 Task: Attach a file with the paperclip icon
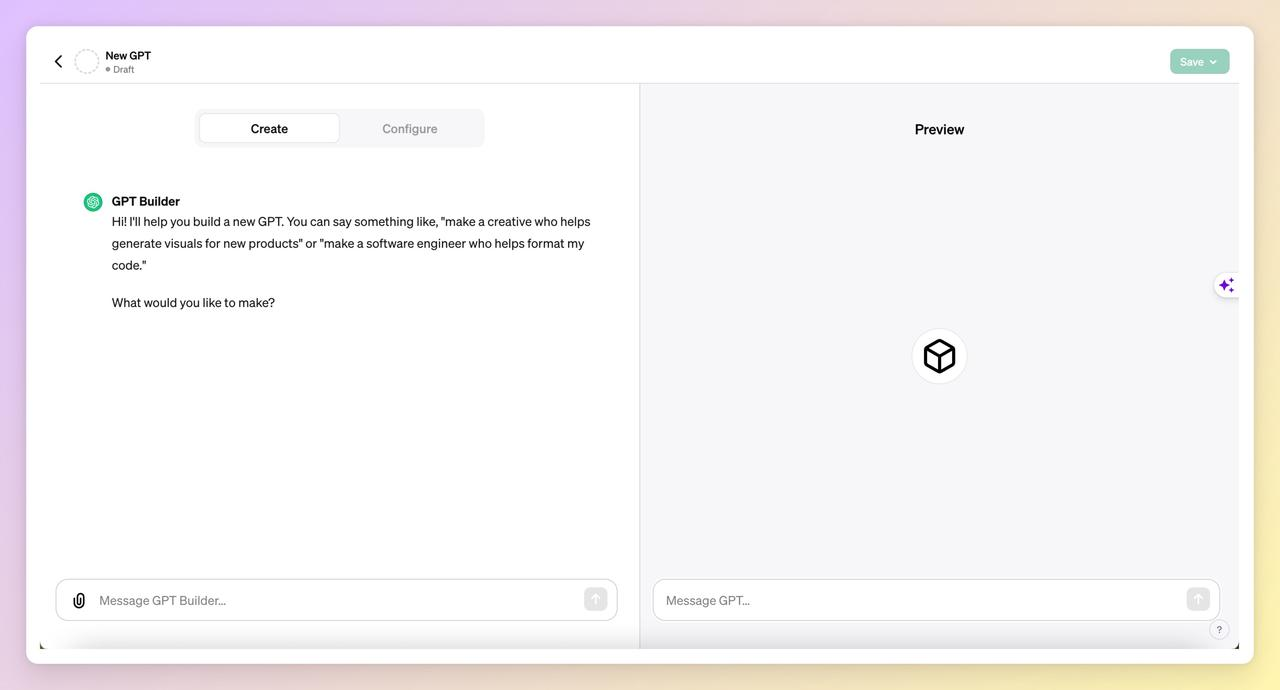pos(79,600)
